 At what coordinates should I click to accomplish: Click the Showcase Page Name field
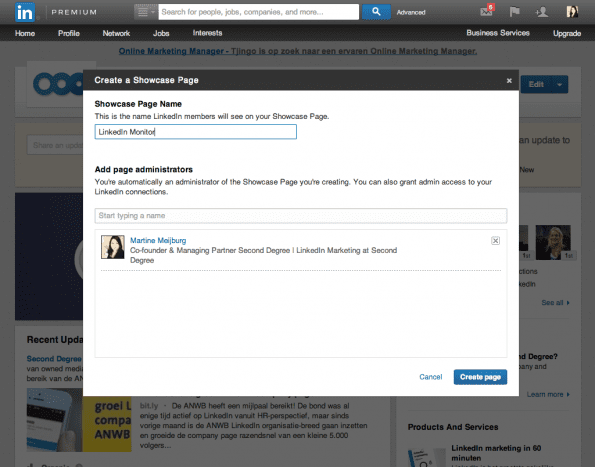click(195, 132)
